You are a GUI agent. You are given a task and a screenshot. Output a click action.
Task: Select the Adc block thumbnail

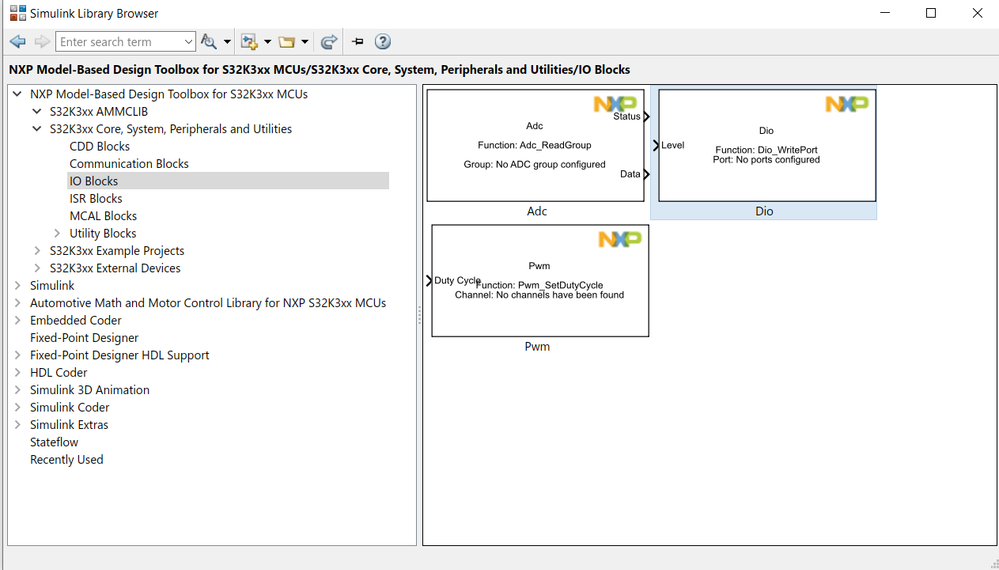[x=535, y=145]
